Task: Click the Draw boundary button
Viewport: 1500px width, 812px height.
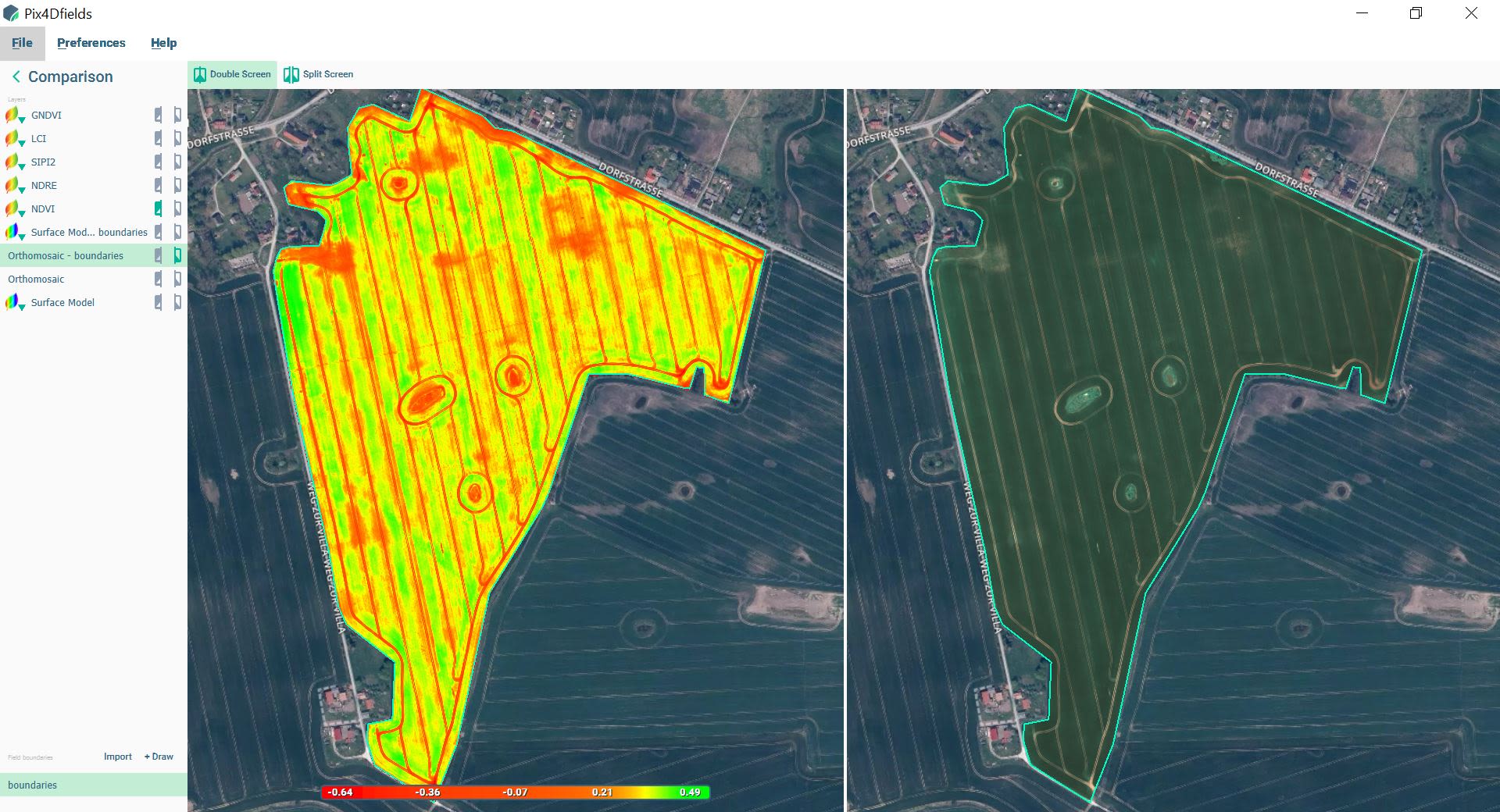Action: 158,756
